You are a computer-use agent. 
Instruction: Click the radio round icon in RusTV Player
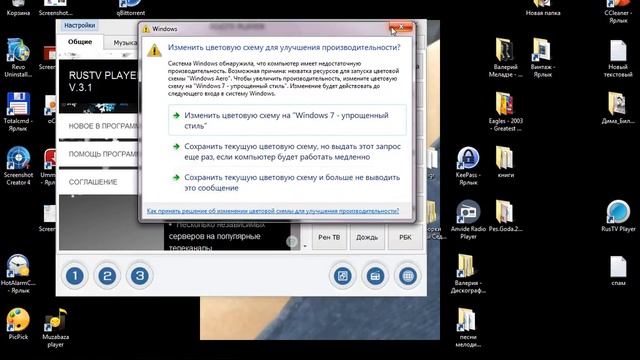[x=375, y=276]
